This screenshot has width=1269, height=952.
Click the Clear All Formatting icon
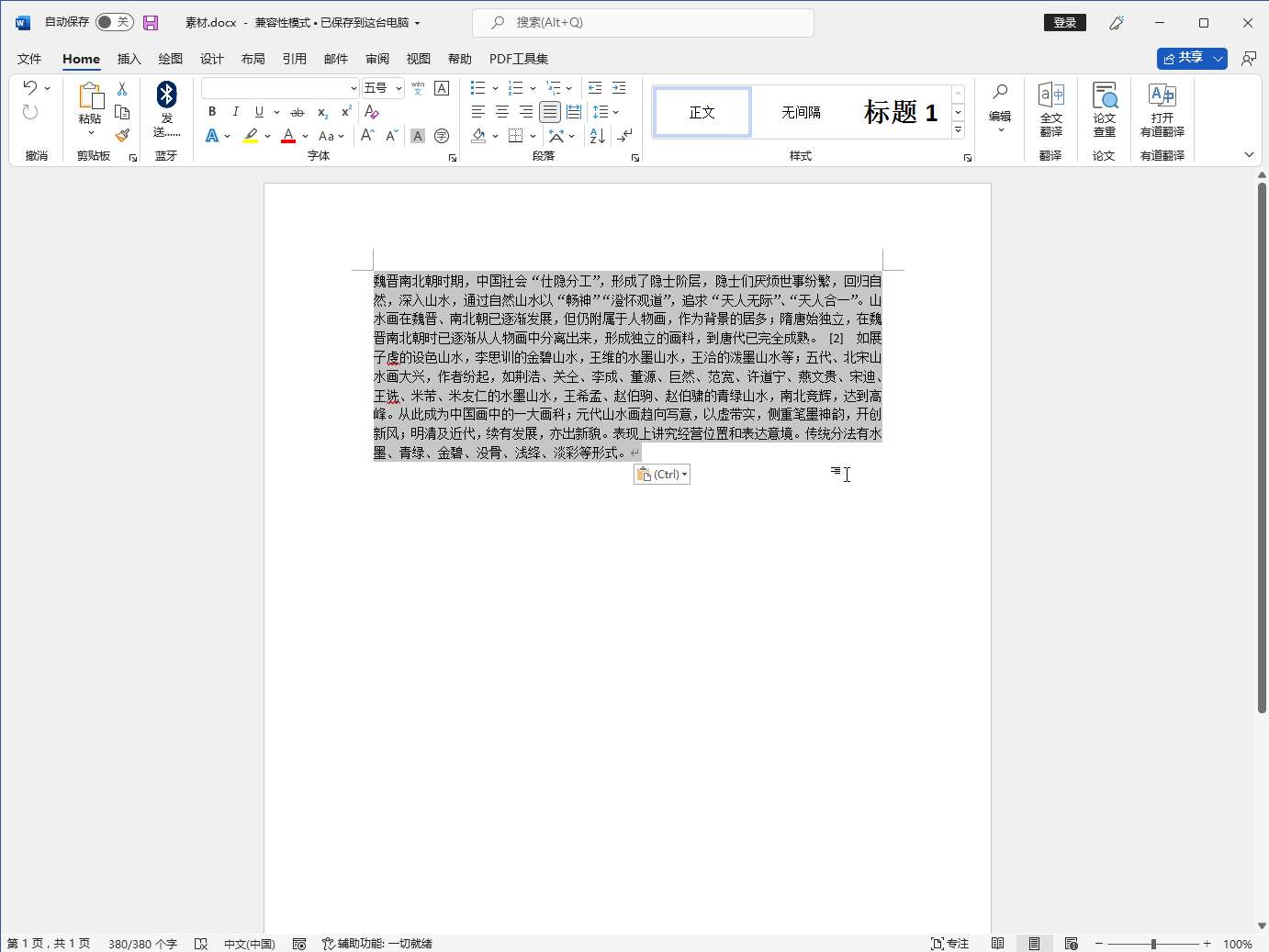click(371, 112)
